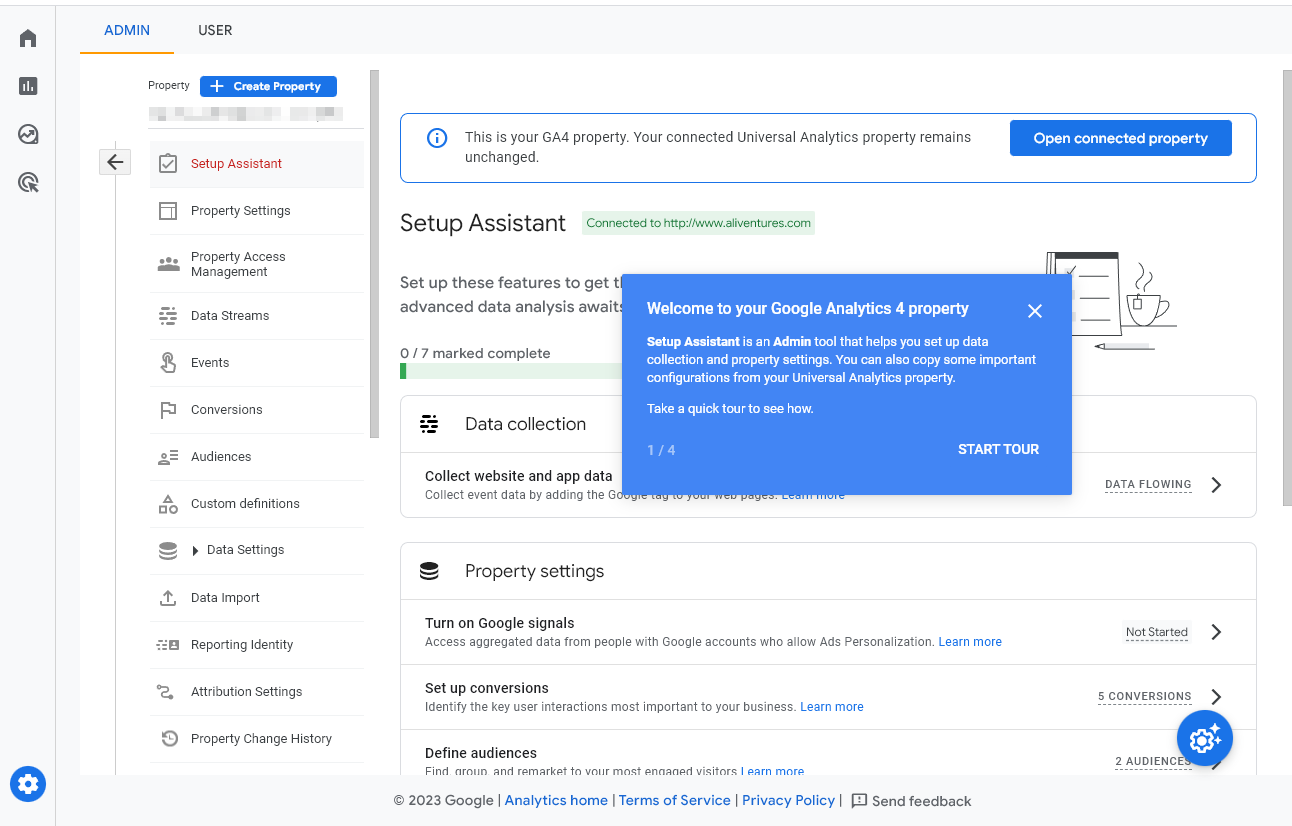
Task: Open the insights gear icon at bottom right
Action: (1204, 738)
